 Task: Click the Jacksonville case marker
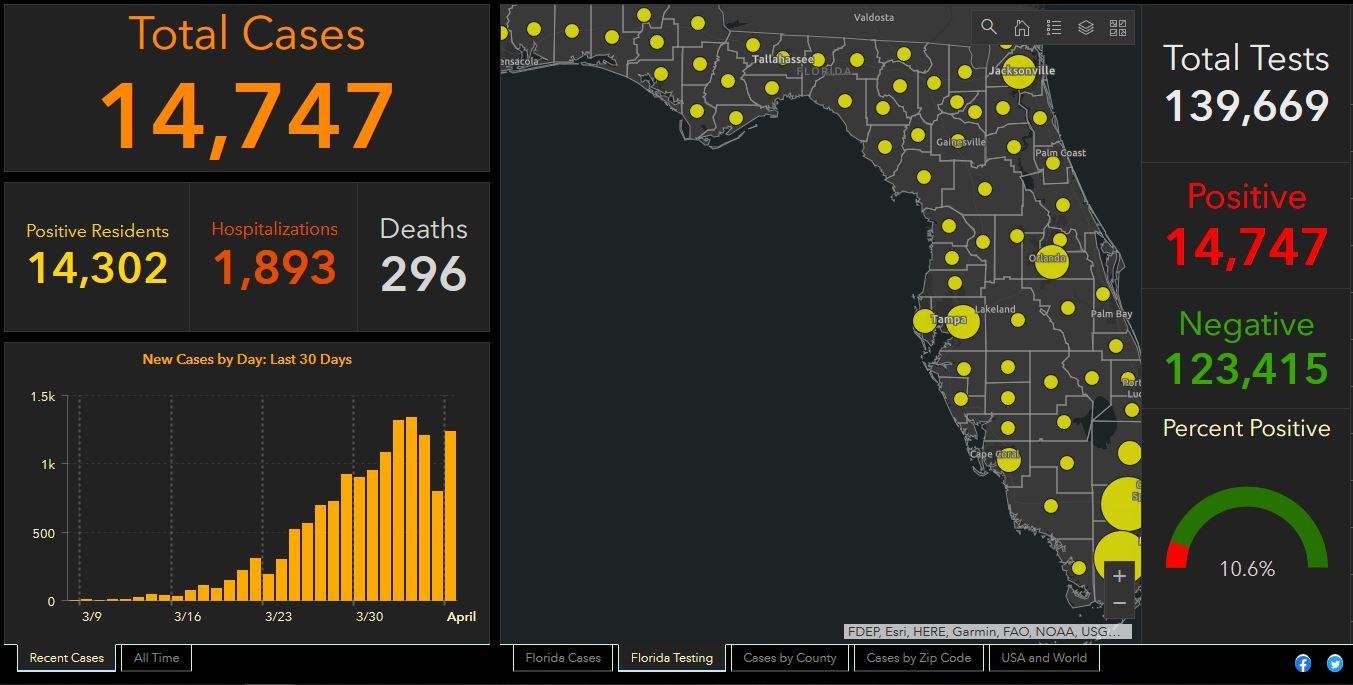coord(1018,73)
